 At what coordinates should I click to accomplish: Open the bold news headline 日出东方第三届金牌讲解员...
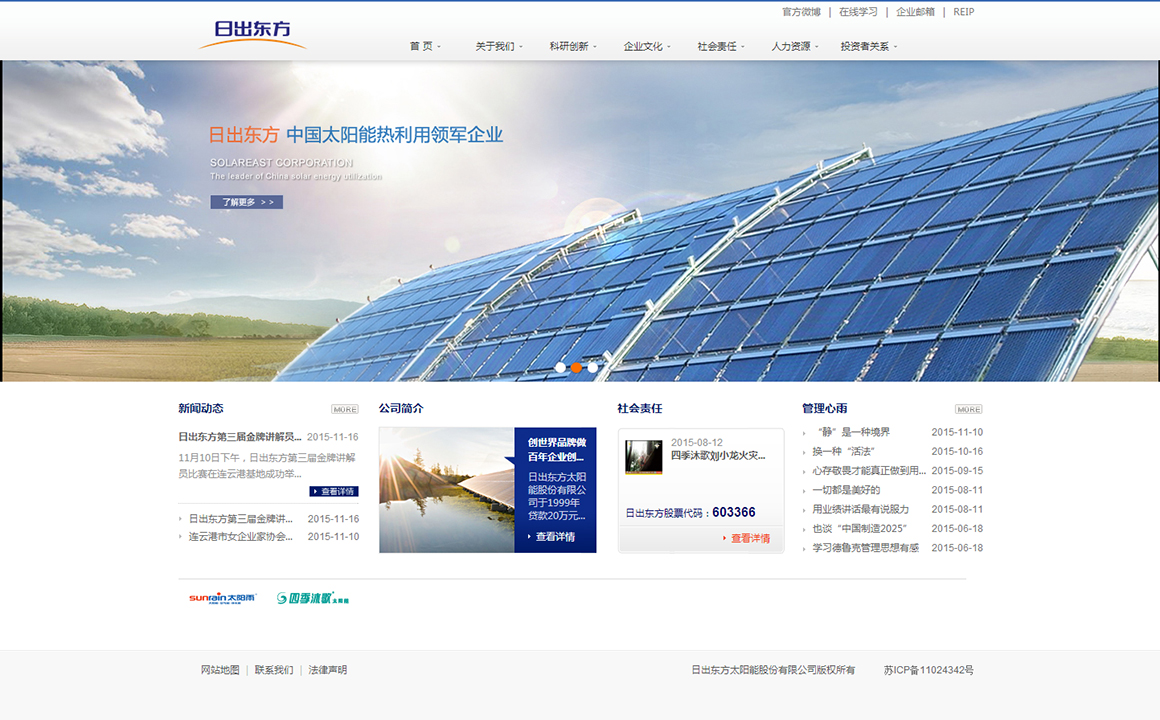coord(240,437)
